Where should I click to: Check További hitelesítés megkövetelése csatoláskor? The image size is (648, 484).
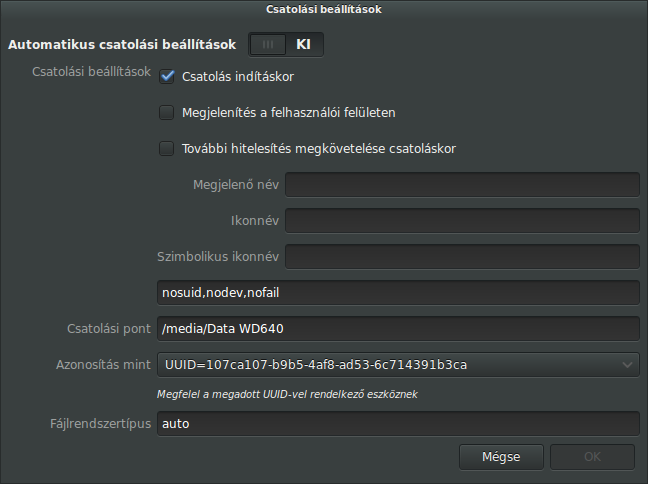167,148
